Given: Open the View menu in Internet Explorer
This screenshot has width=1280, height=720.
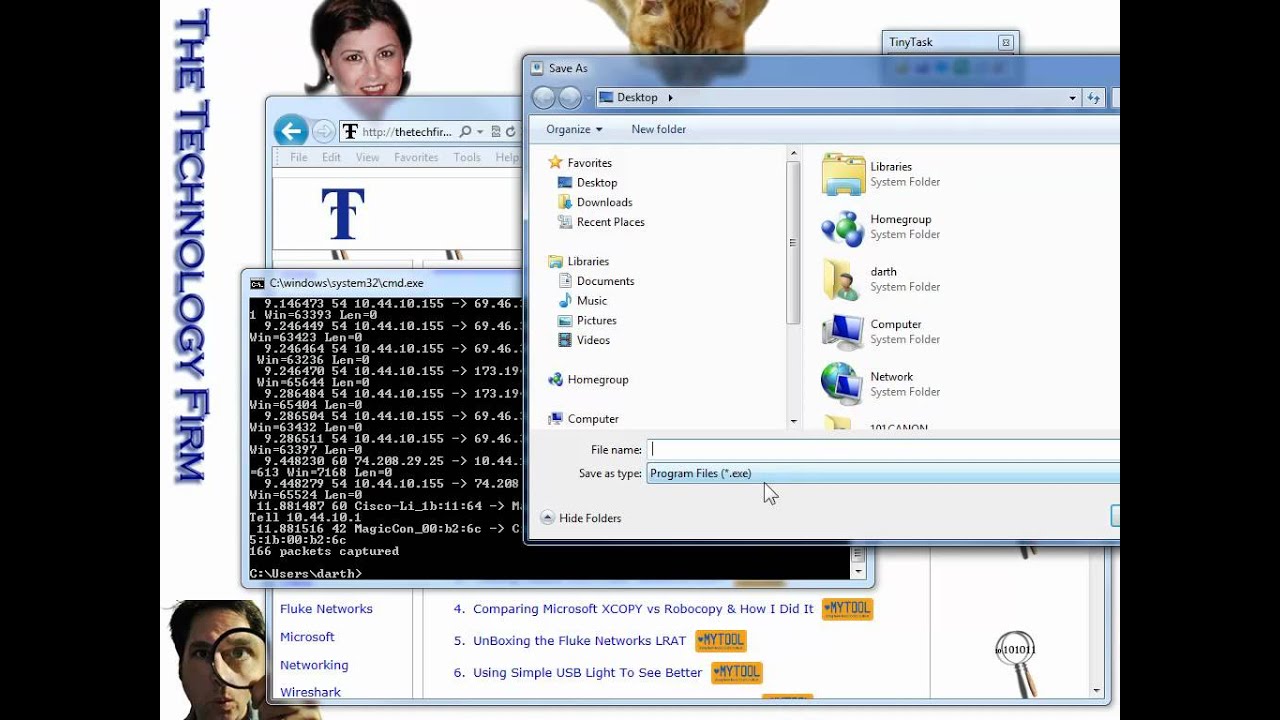Looking at the screenshot, I should click(367, 157).
